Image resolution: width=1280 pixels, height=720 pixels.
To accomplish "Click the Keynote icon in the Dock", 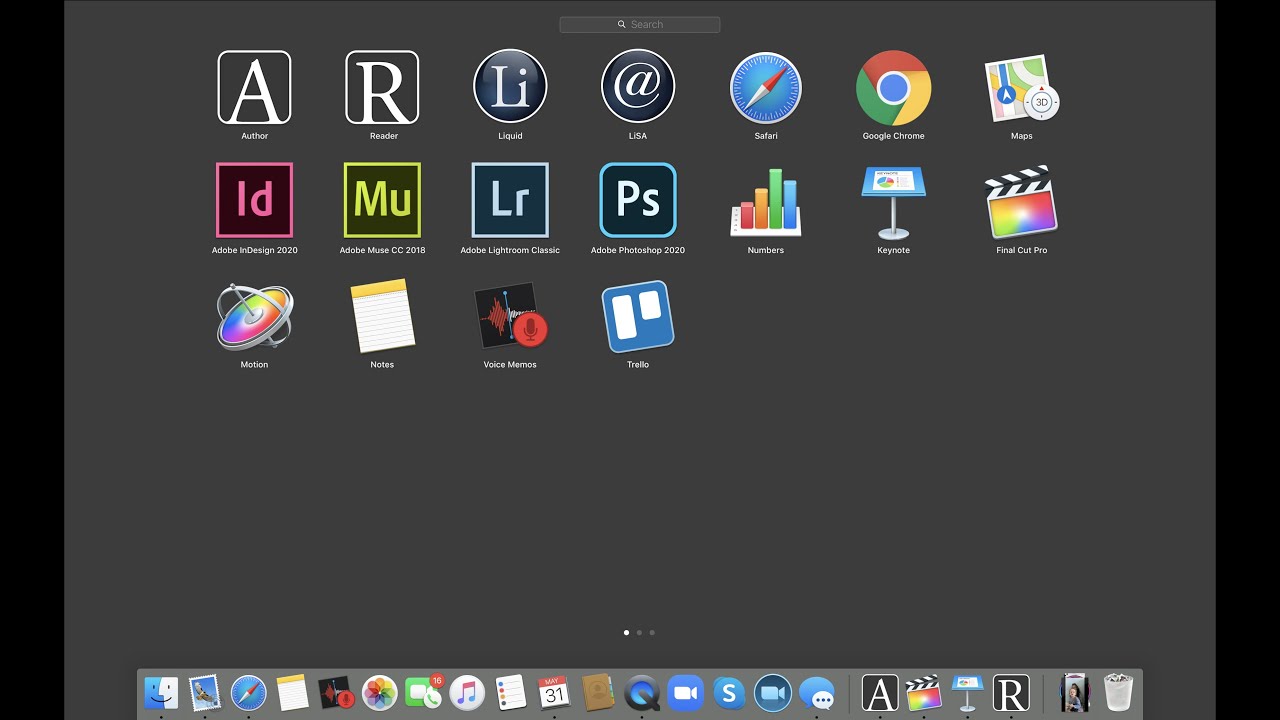I will pyautogui.click(x=967, y=692).
